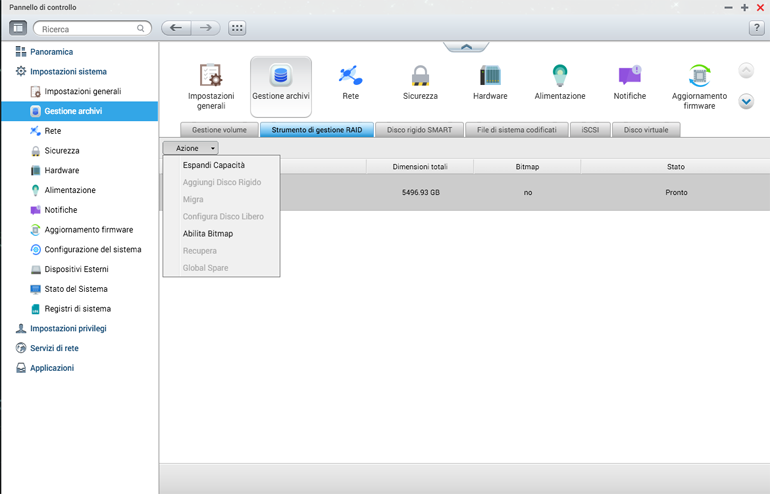Open the iSCSI tab
The width and height of the screenshot is (770, 494).
[590, 130]
